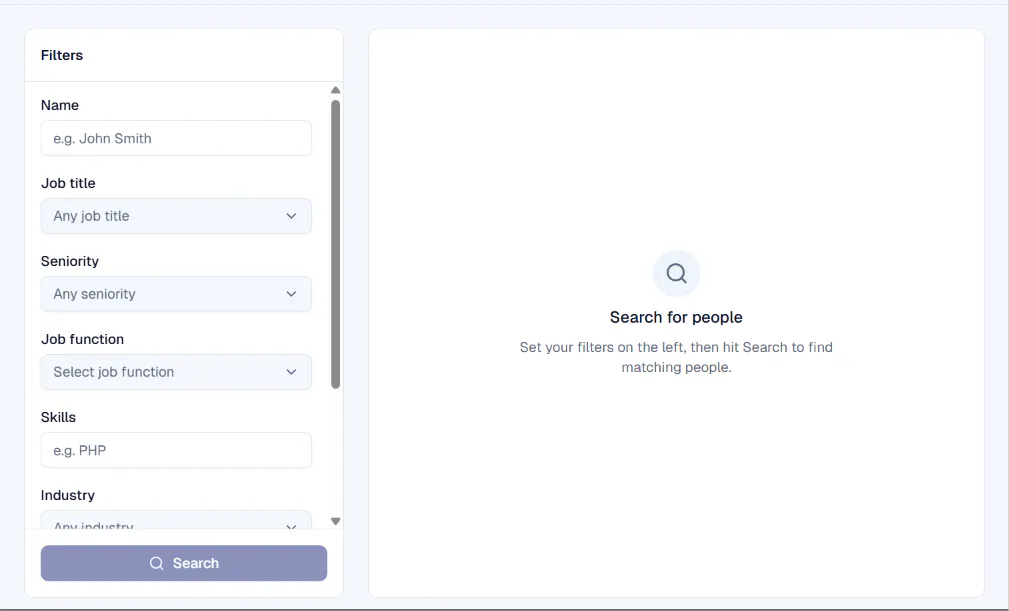Click the Seniority label
This screenshot has width=1009, height=611.
tap(69, 261)
